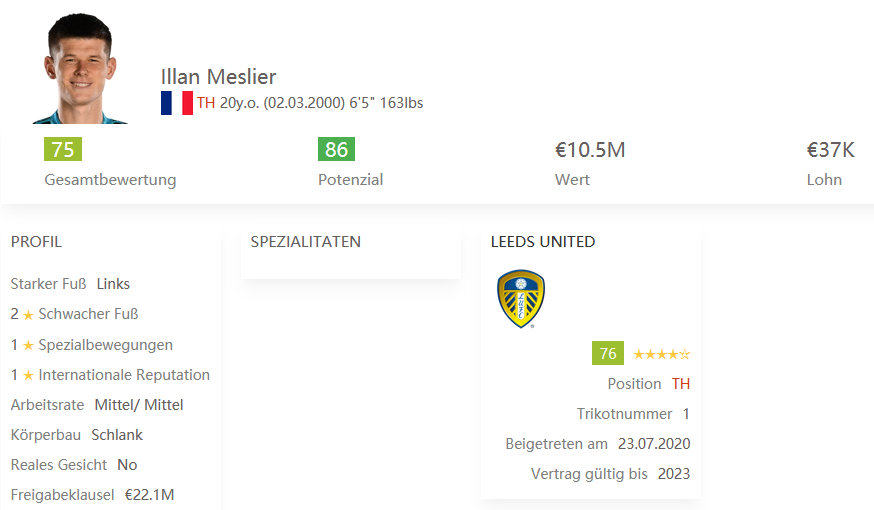
Task: Click the four-star team rating stars
Action: click(x=662, y=354)
